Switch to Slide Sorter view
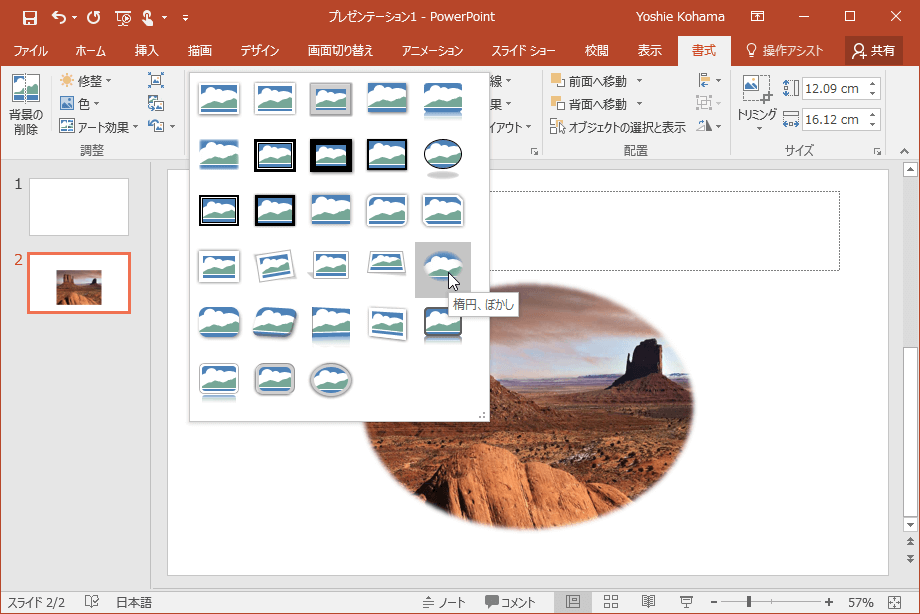The image size is (920, 614). [611, 602]
